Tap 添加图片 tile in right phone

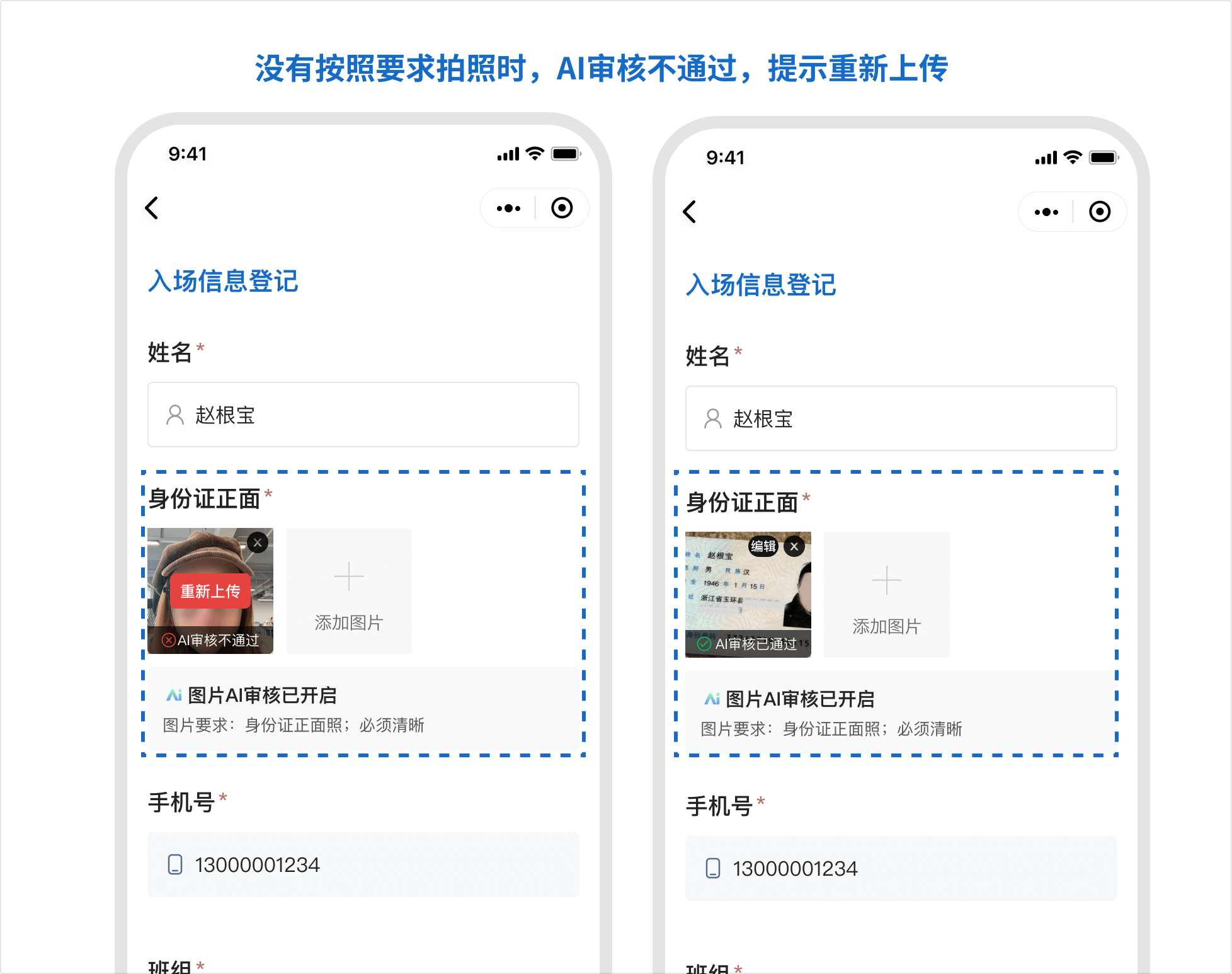886,595
